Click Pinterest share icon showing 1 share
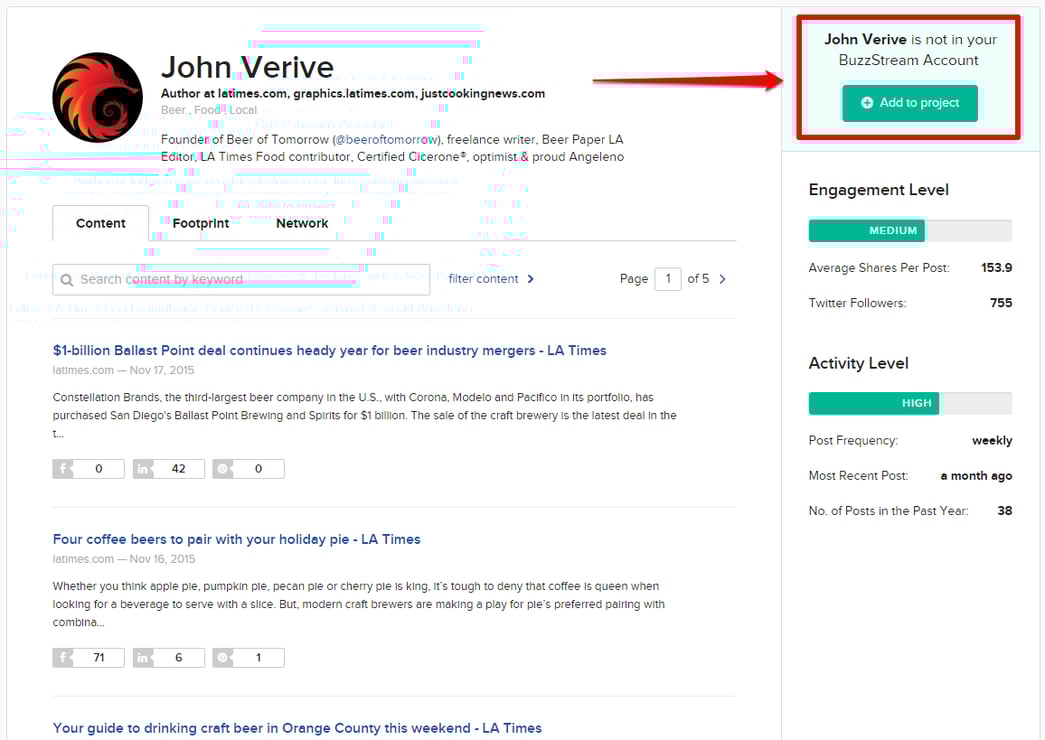1045x740 pixels. pos(223,657)
